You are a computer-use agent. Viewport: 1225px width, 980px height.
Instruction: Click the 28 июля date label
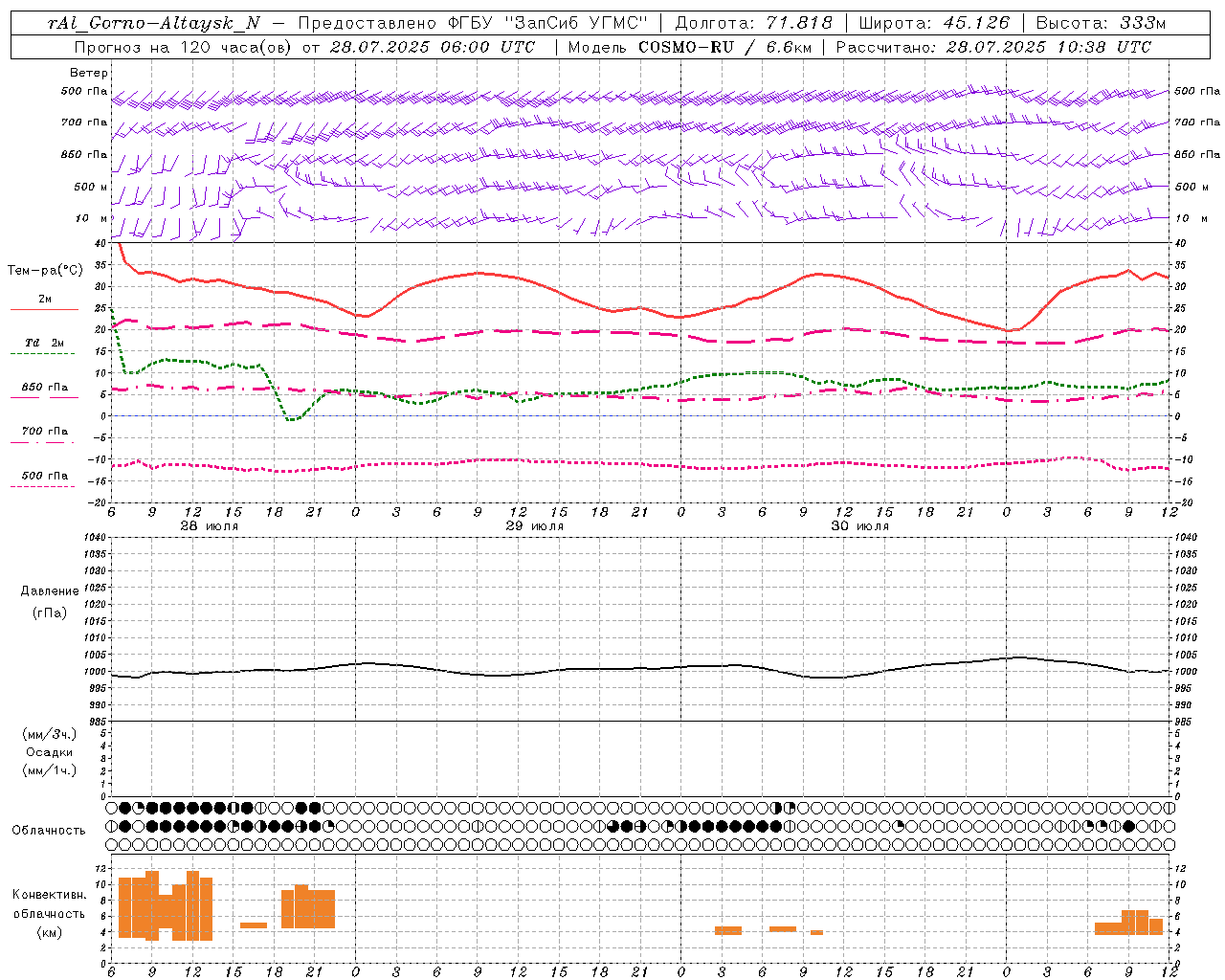tap(210, 526)
